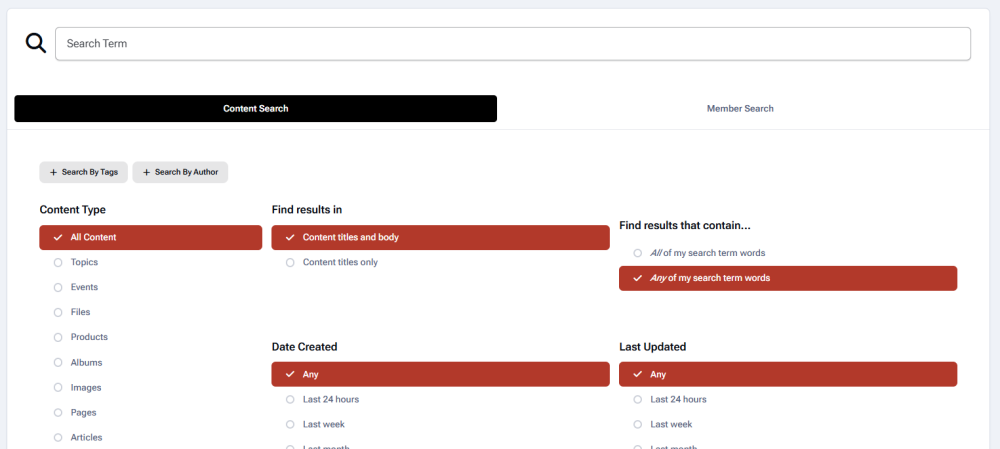The image size is (1000, 449).
Task: Select Content titles and body option
Action: coord(440,237)
